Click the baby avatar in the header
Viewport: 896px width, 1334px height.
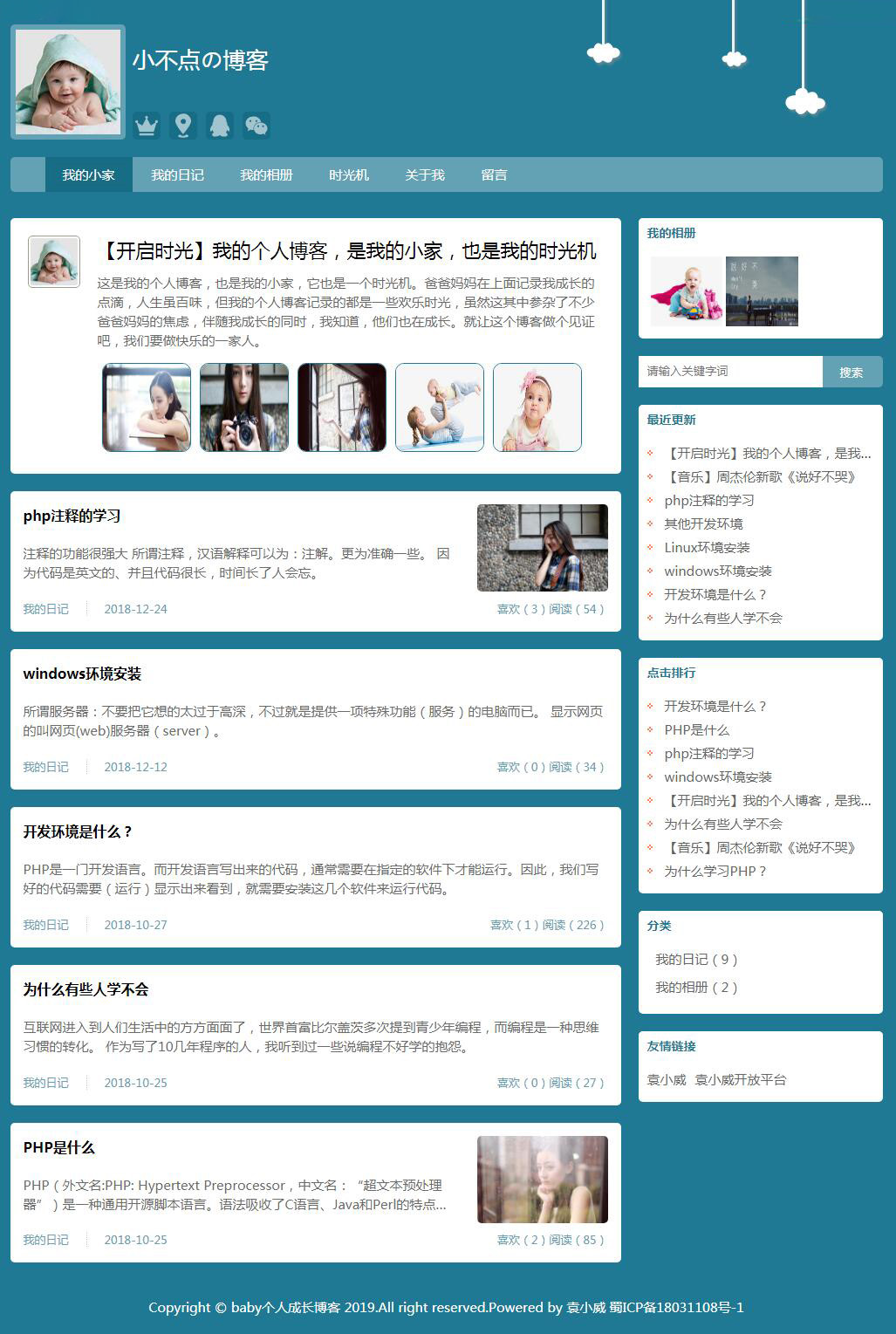point(68,82)
